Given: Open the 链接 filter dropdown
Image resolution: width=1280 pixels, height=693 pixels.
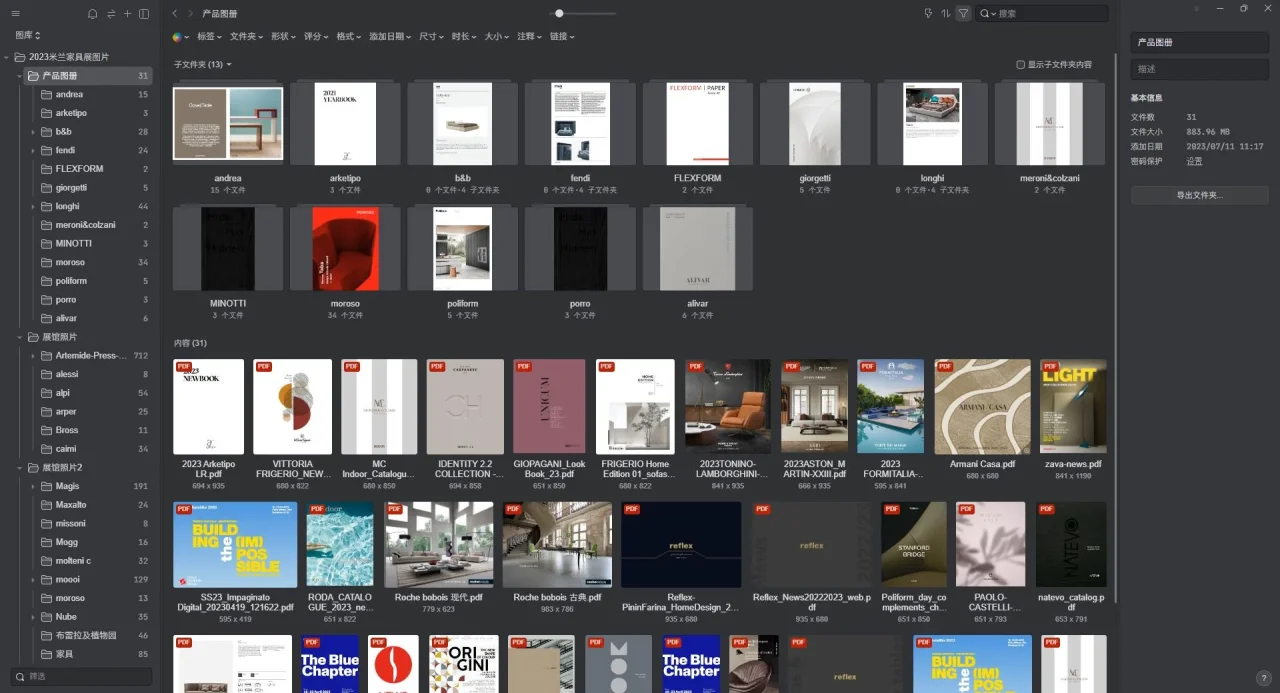Looking at the screenshot, I should [563, 37].
